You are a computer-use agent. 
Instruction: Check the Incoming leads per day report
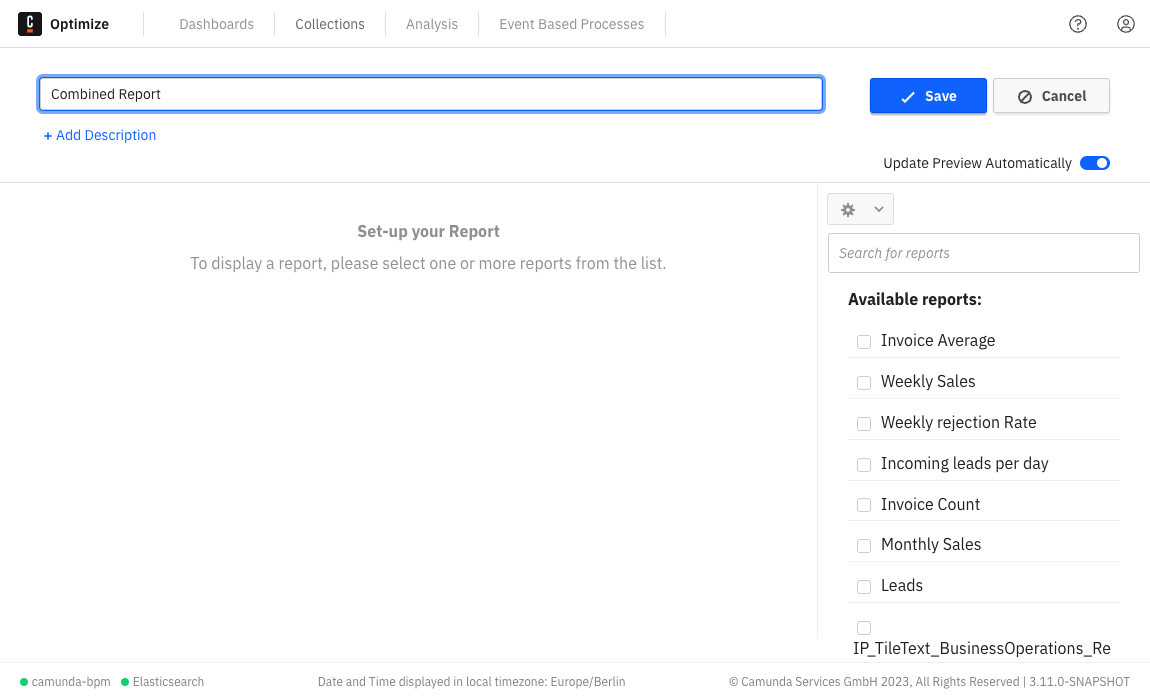click(864, 465)
